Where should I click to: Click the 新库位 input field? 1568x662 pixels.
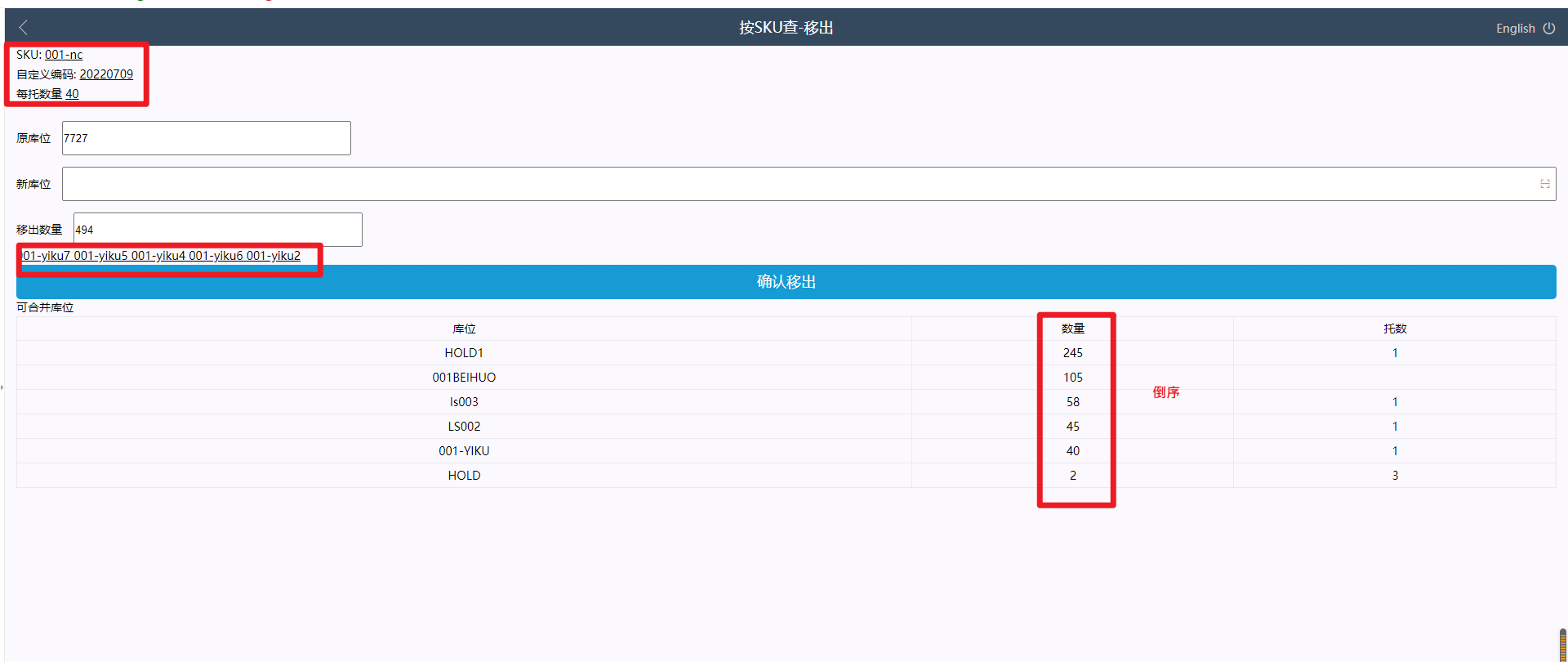point(809,184)
